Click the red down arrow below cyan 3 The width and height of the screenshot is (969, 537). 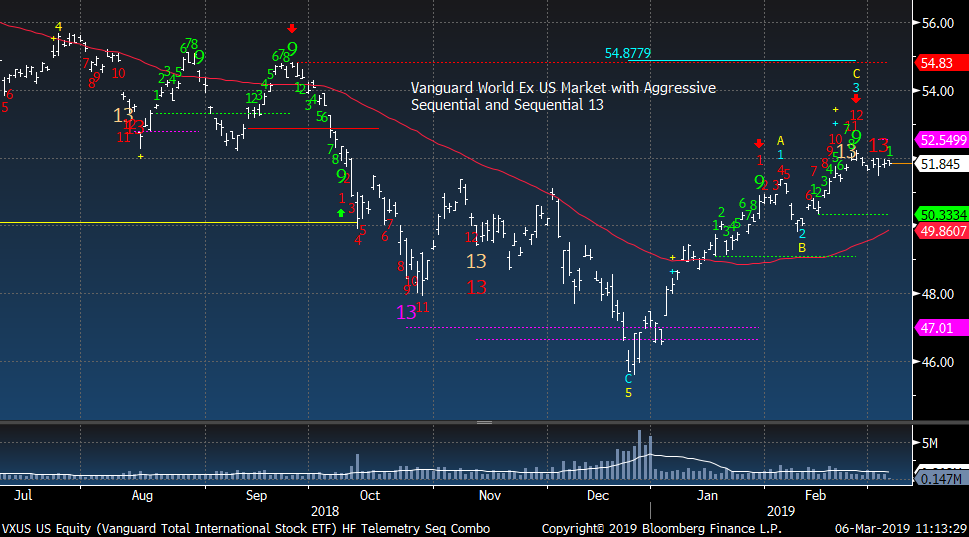pyautogui.click(x=856, y=99)
